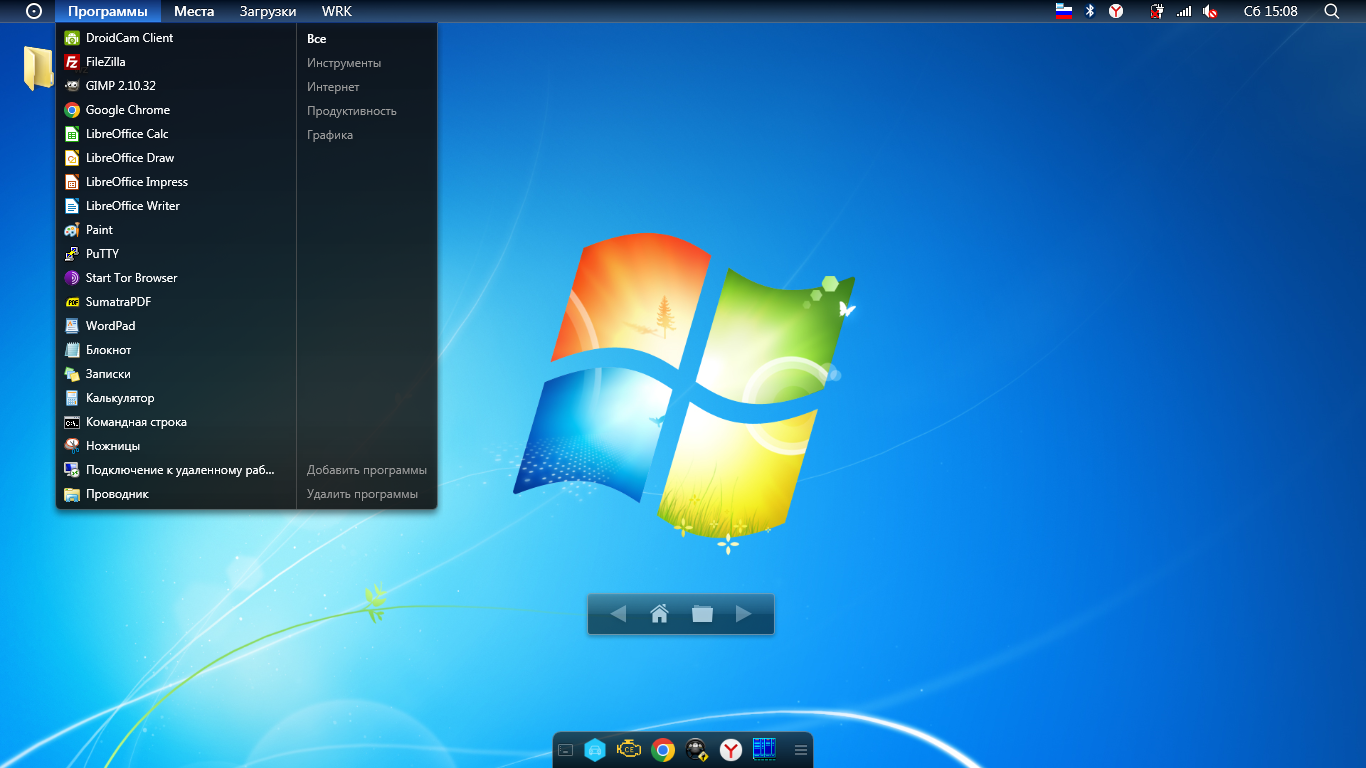The image size is (1366, 768).
Task: Open LibreOffice Draw
Action: [x=176, y=158]
